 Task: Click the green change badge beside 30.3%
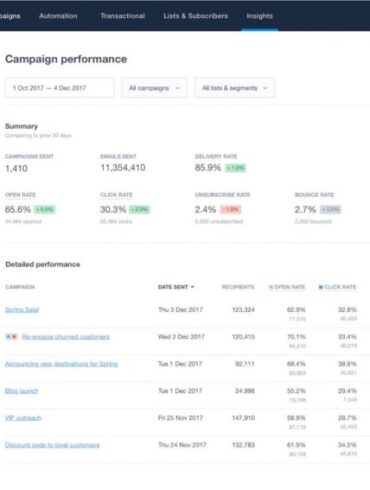pyautogui.click(x=139, y=210)
